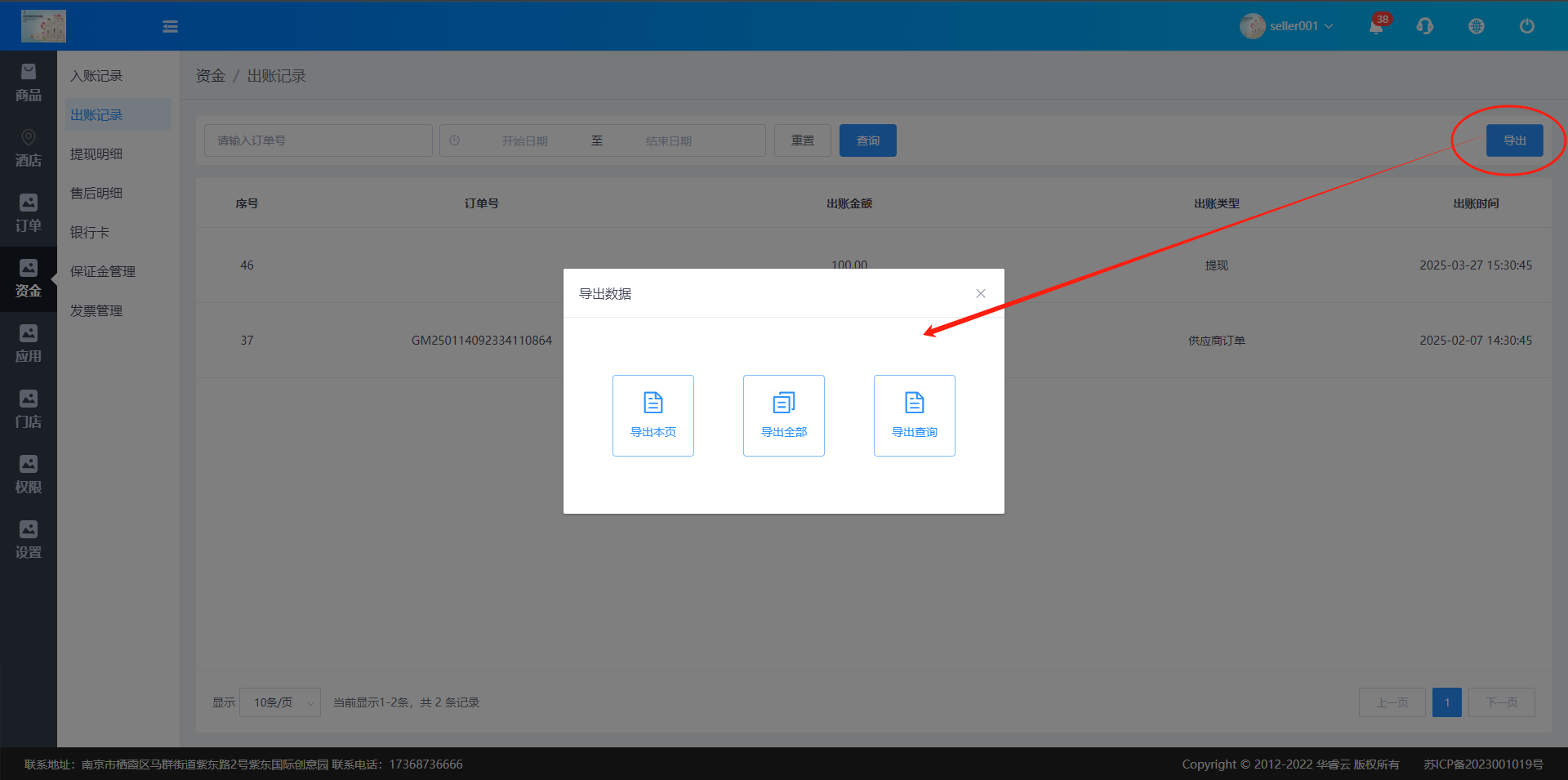Navigate to 保证金管理 menu entry
Viewport: 1568px width, 780px height.
pos(103,272)
